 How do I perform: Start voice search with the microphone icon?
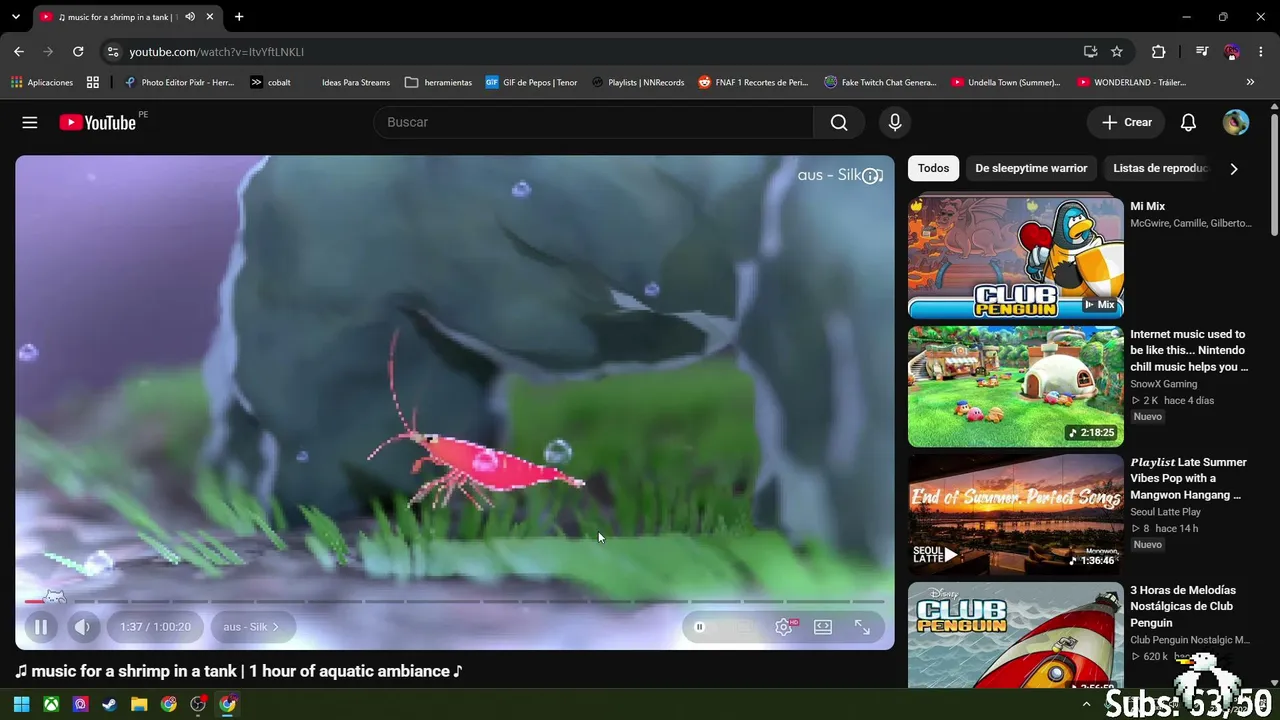pyautogui.click(x=895, y=122)
